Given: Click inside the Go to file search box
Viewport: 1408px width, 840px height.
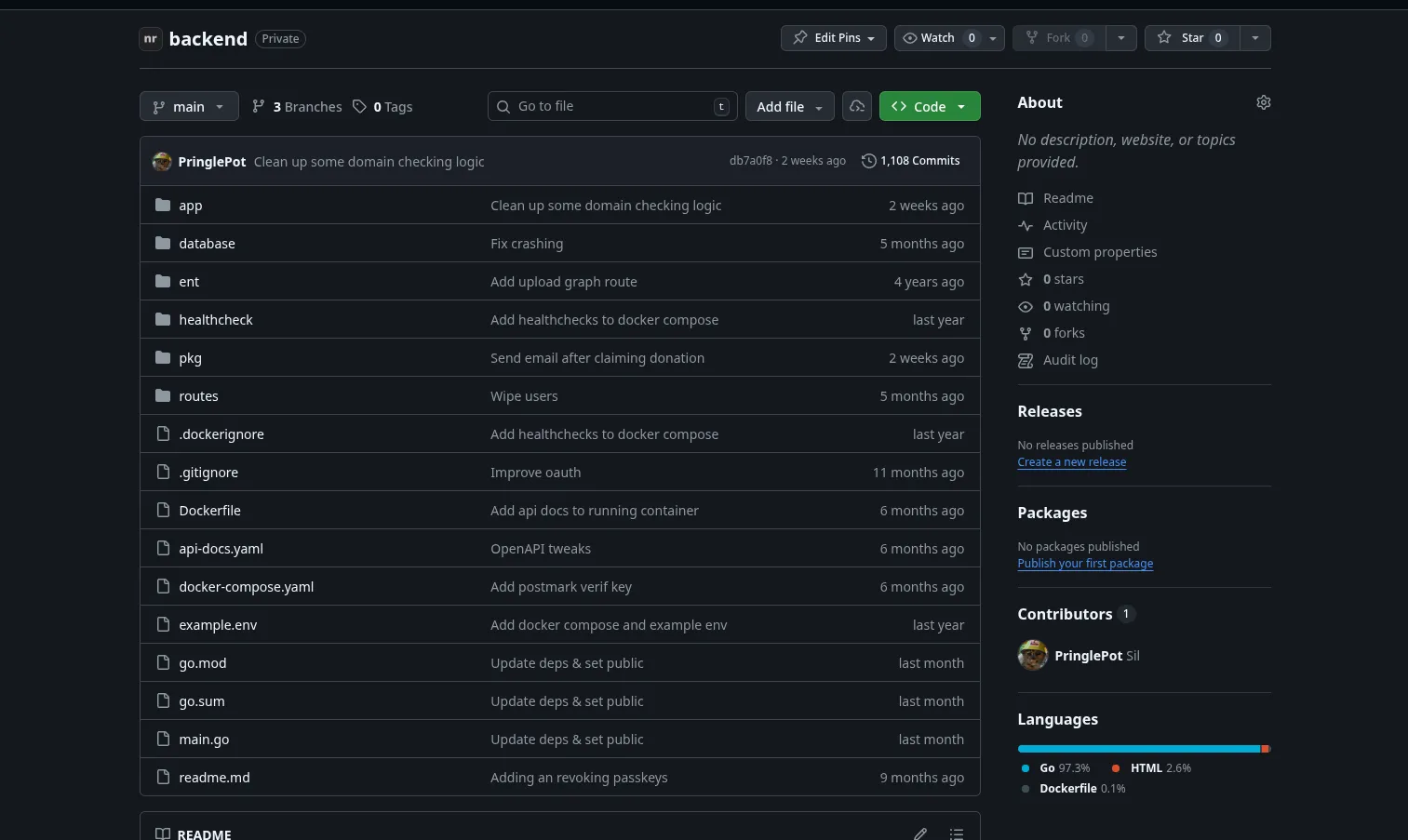Looking at the screenshot, I should click(605, 106).
